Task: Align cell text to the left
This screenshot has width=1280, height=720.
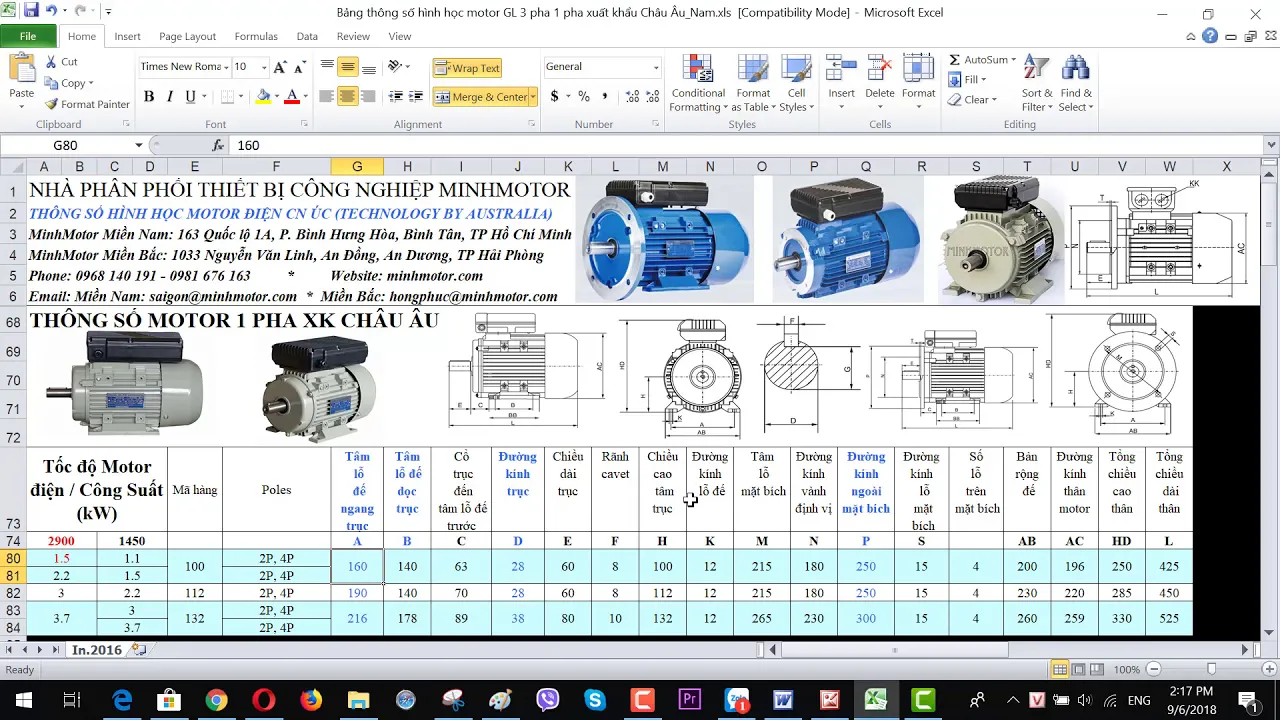Action: [x=327, y=97]
